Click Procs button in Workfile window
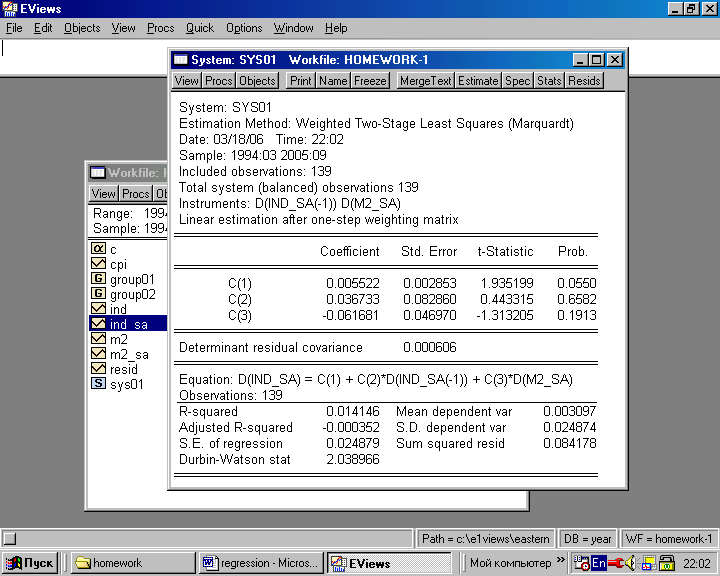 point(136,194)
